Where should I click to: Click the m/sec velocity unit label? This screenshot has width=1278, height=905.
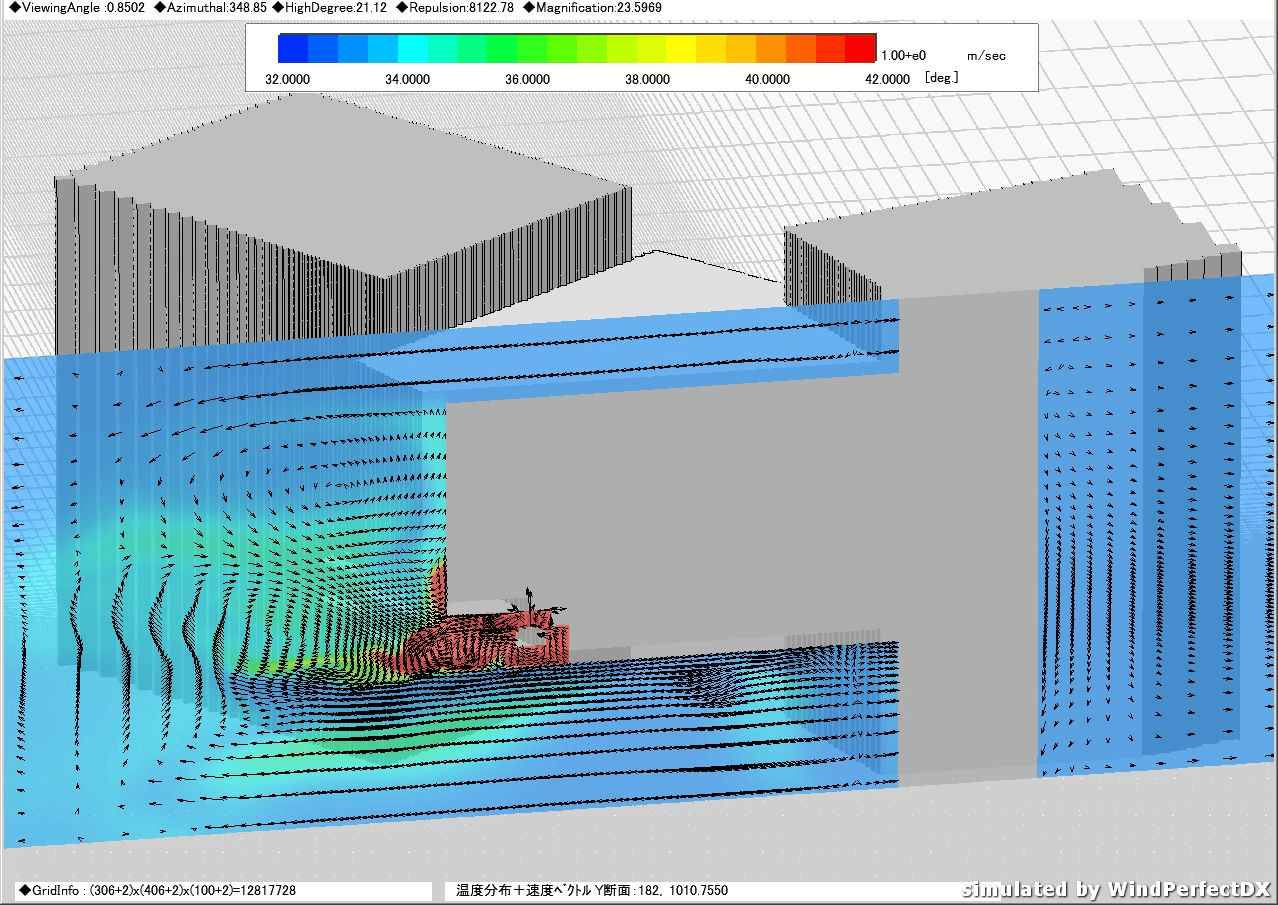pyautogui.click(x=986, y=56)
